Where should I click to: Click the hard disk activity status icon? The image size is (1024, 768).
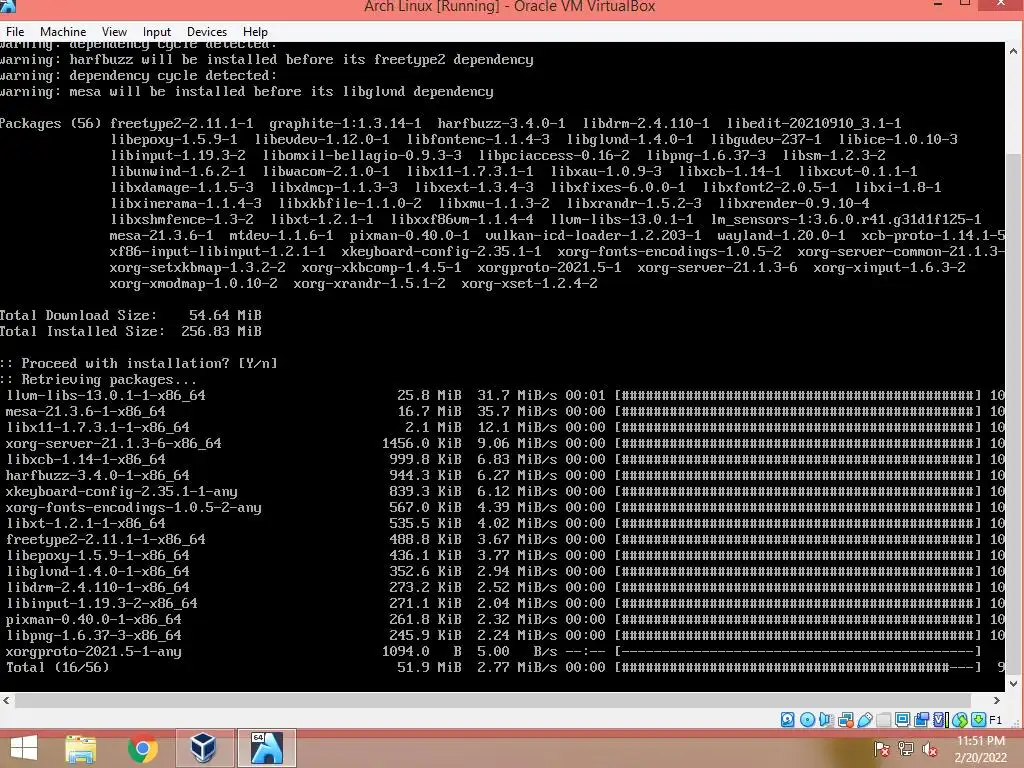(788, 720)
